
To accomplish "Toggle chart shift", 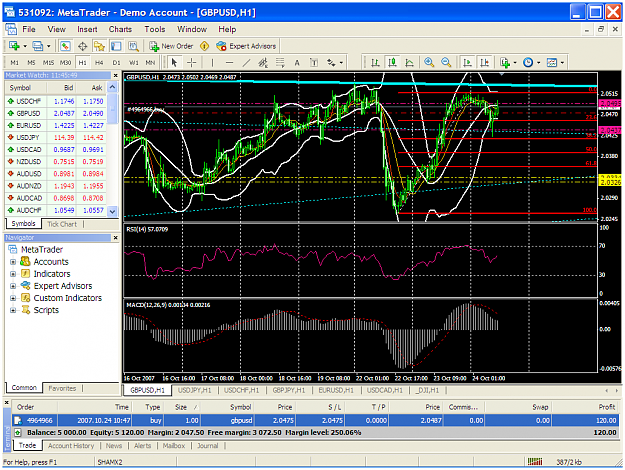I will pyautogui.click(x=484, y=63).
